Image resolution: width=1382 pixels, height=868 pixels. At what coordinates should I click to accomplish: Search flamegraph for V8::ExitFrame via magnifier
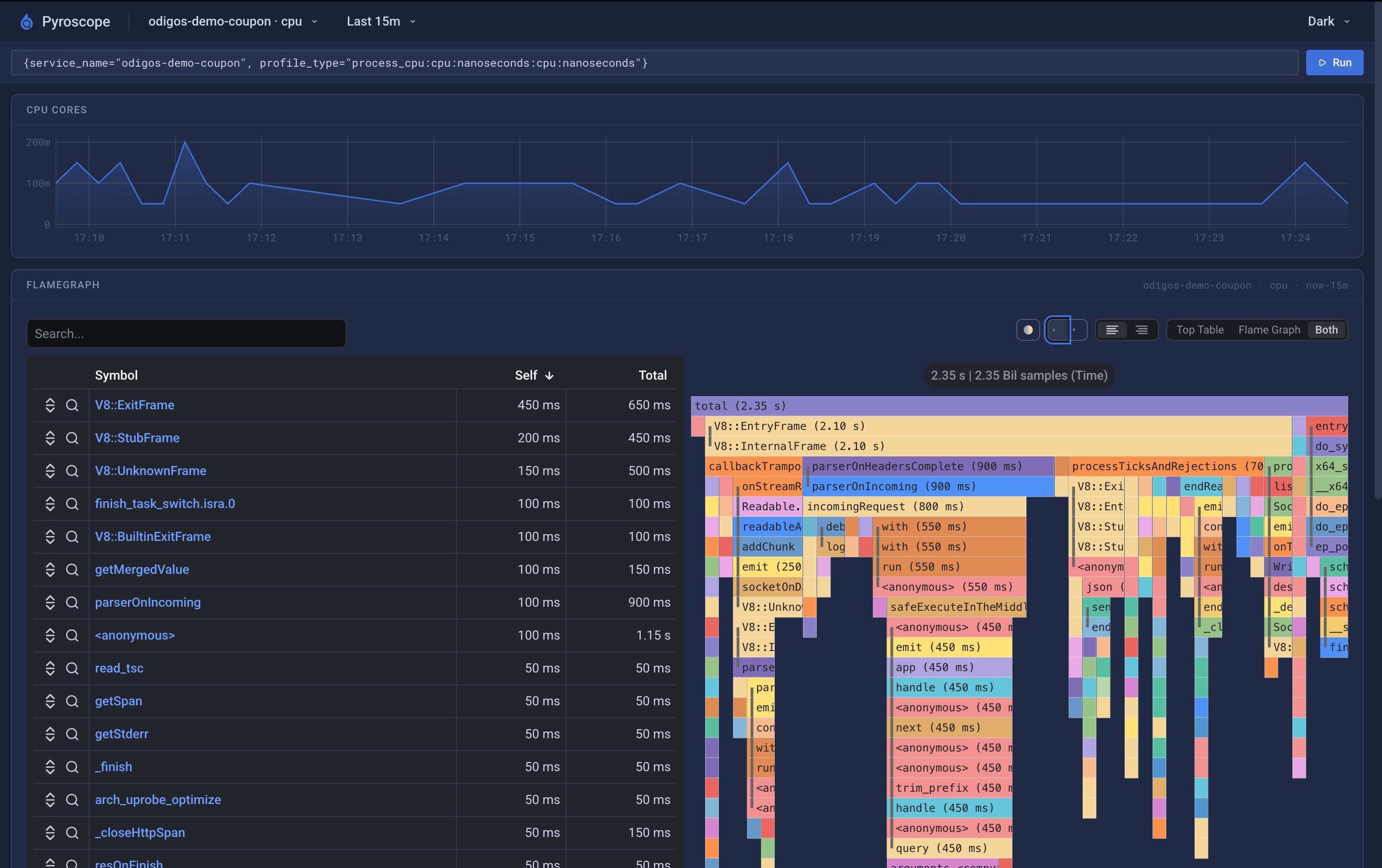tap(72, 405)
